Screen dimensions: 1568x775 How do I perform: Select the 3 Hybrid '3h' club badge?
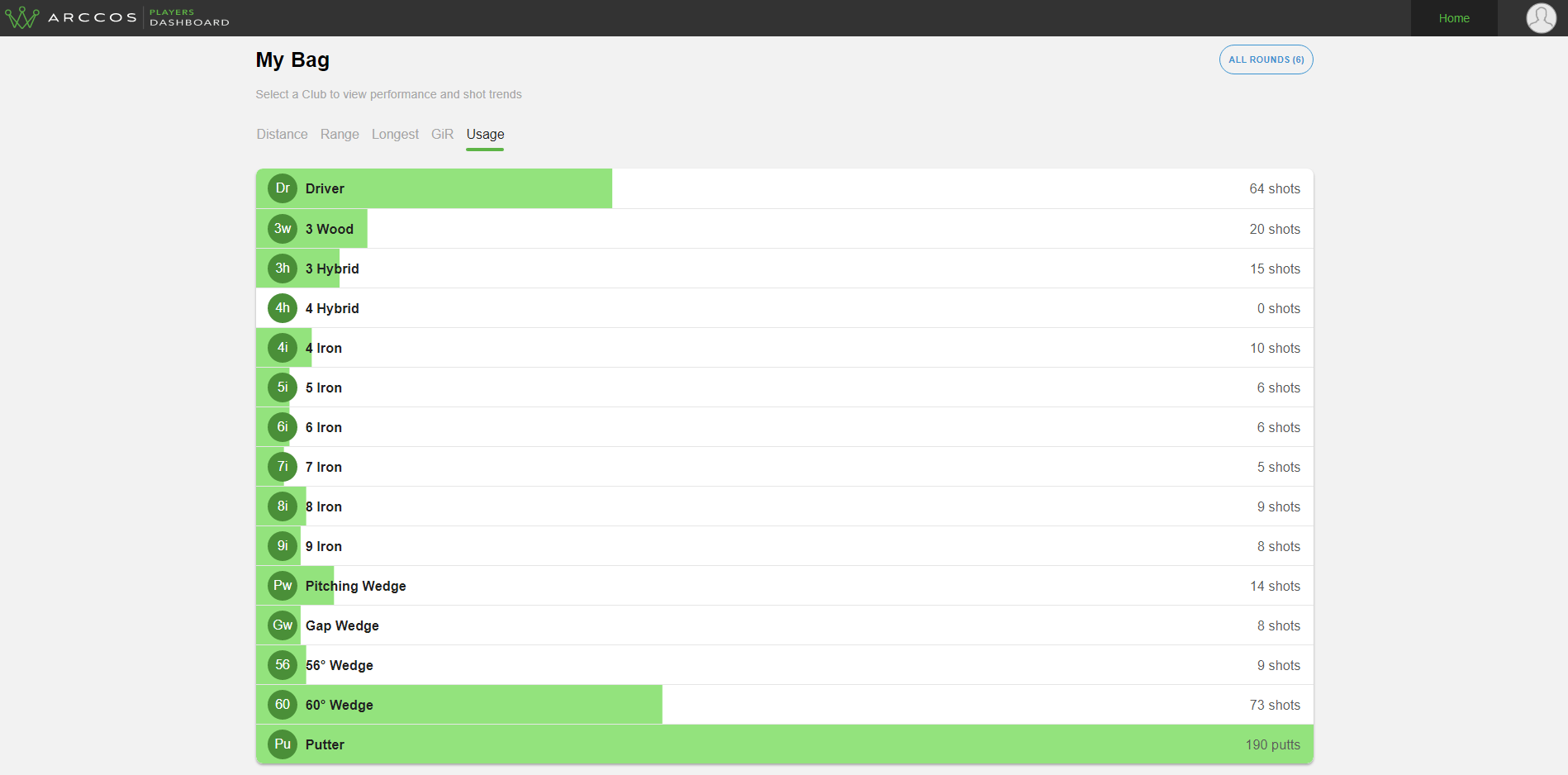(283, 269)
